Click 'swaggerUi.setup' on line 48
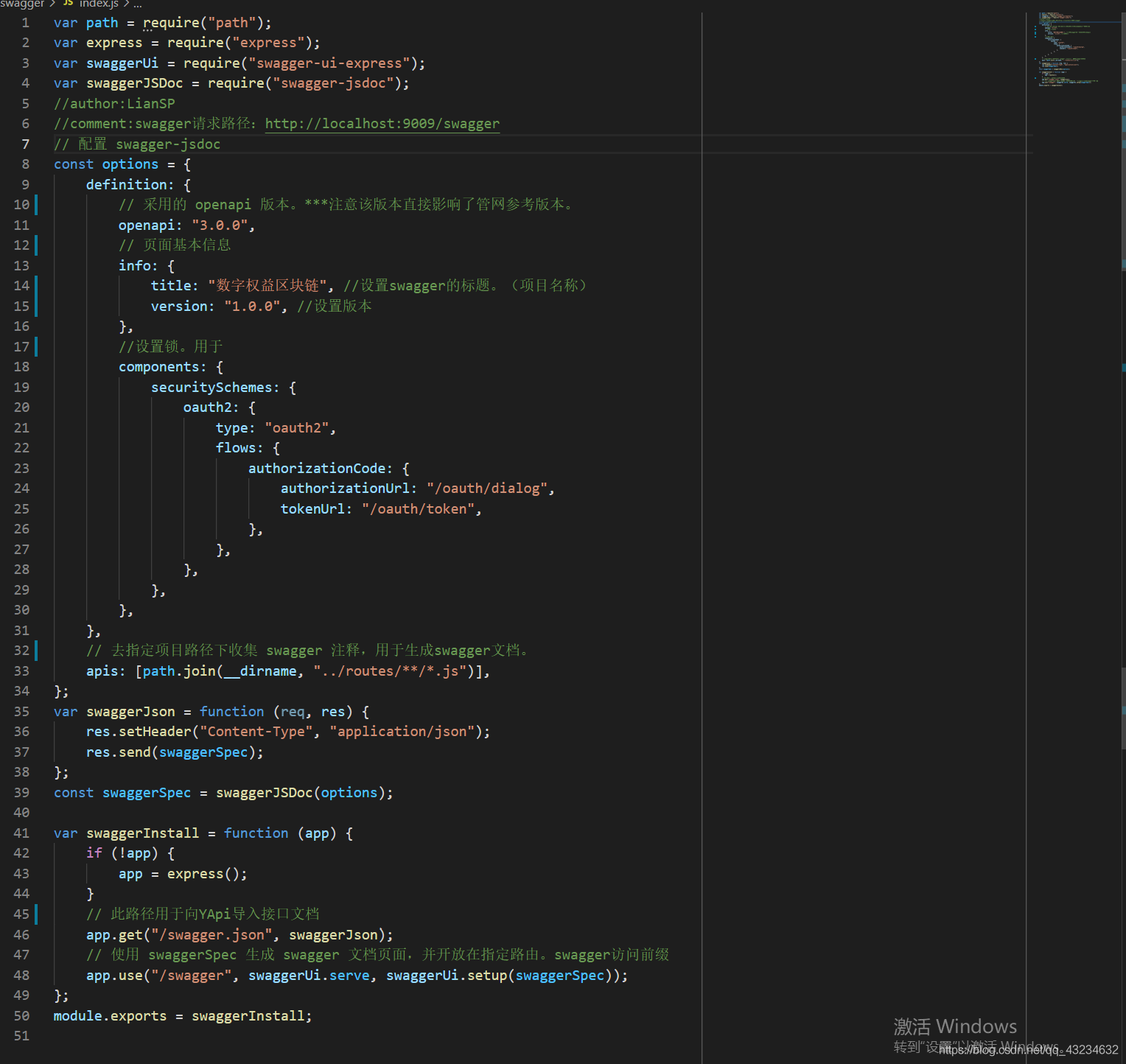 tap(447, 976)
